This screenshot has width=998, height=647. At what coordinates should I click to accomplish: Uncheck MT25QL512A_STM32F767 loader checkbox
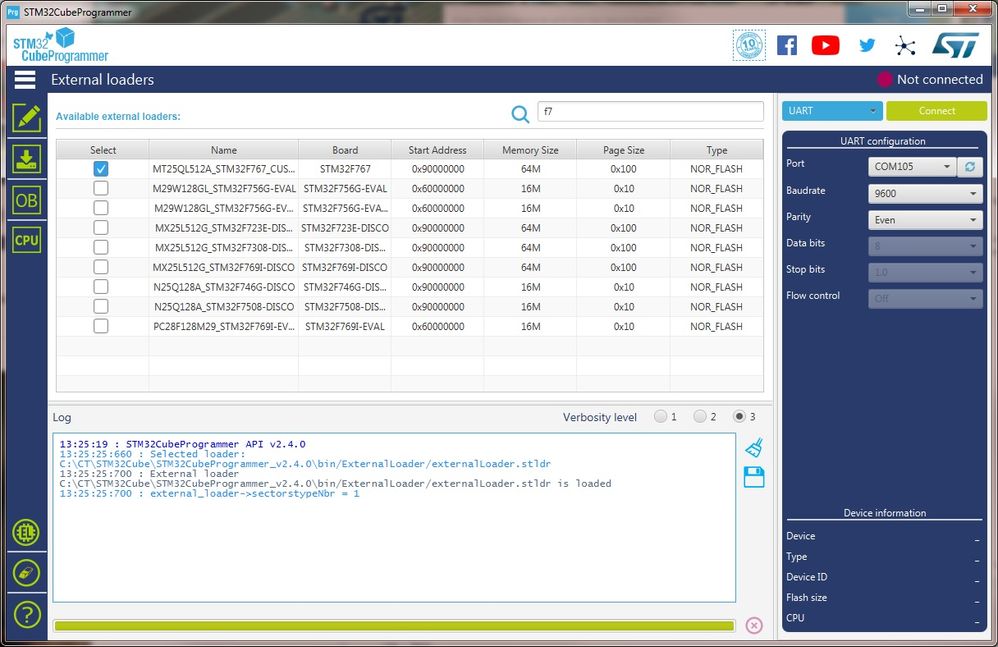(101, 169)
